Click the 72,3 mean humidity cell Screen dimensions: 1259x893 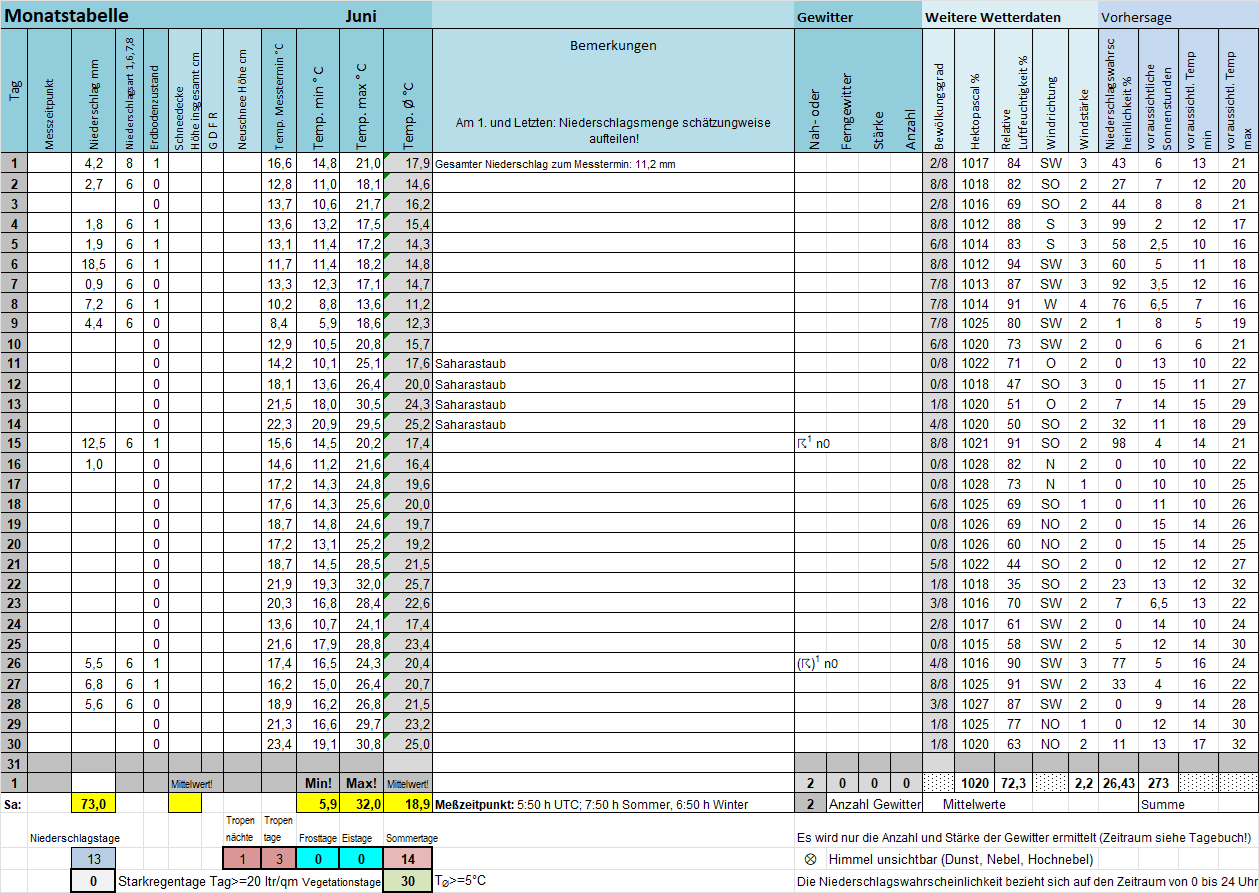(1014, 783)
